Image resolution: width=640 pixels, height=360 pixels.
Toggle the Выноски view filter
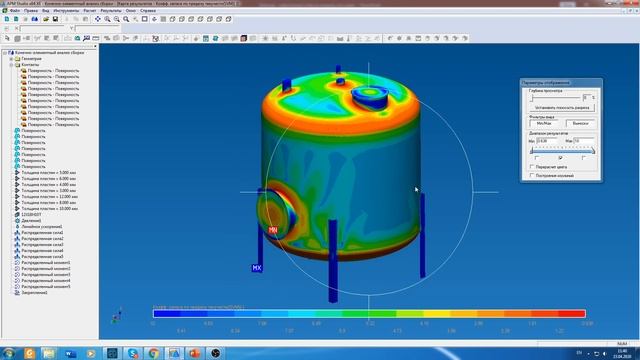tap(580, 123)
